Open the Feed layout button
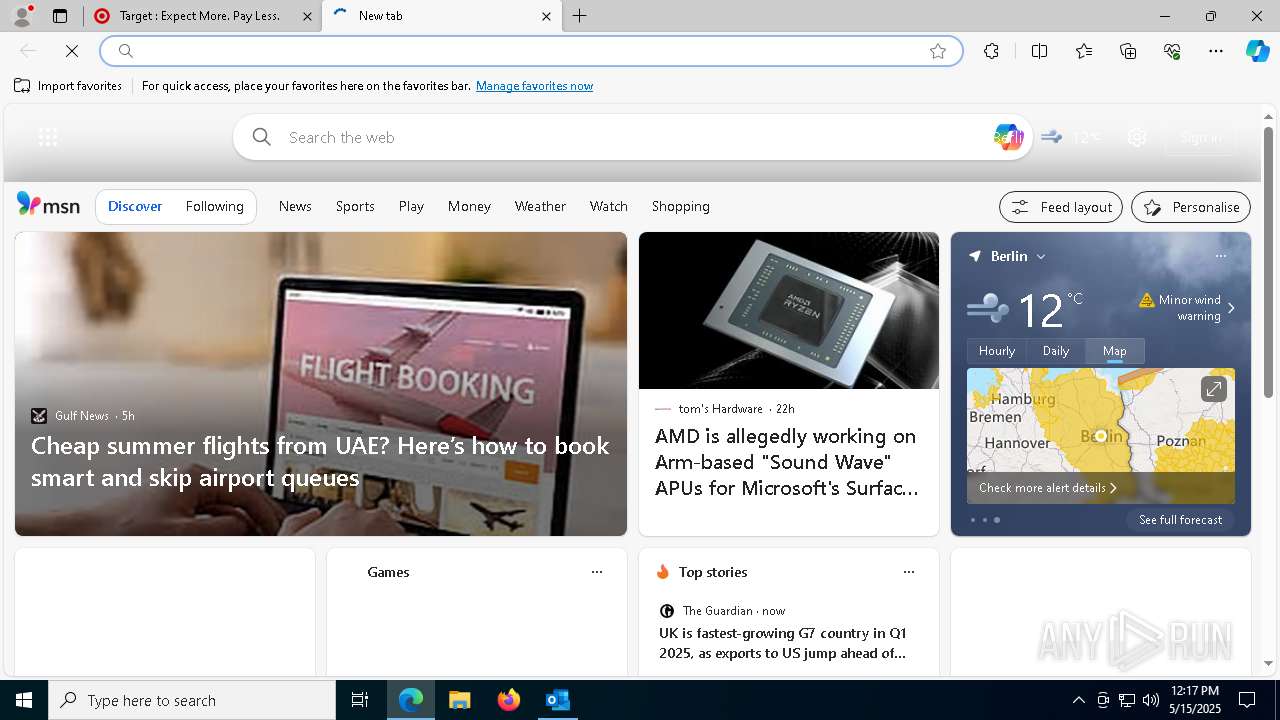 tap(1061, 207)
